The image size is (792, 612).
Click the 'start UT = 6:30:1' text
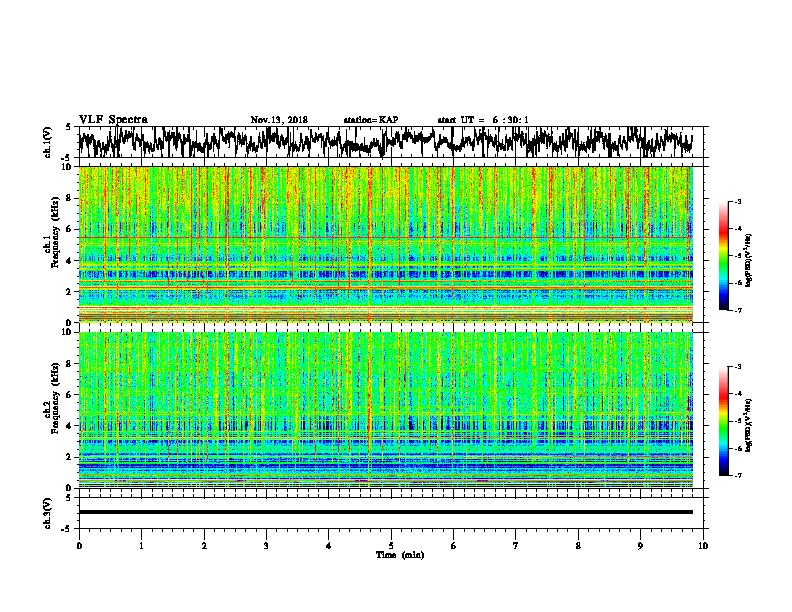pyautogui.click(x=483, y=120)
